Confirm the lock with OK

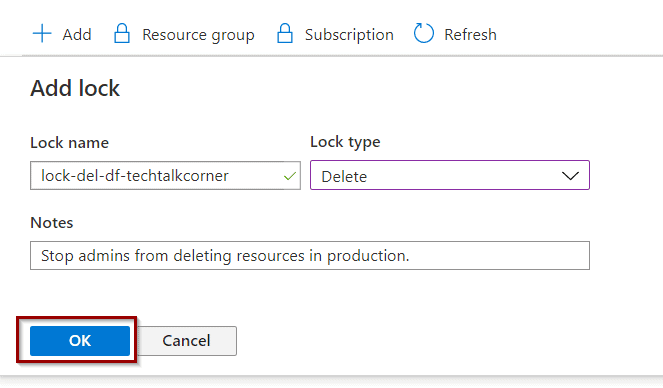[x=80, y=341]
